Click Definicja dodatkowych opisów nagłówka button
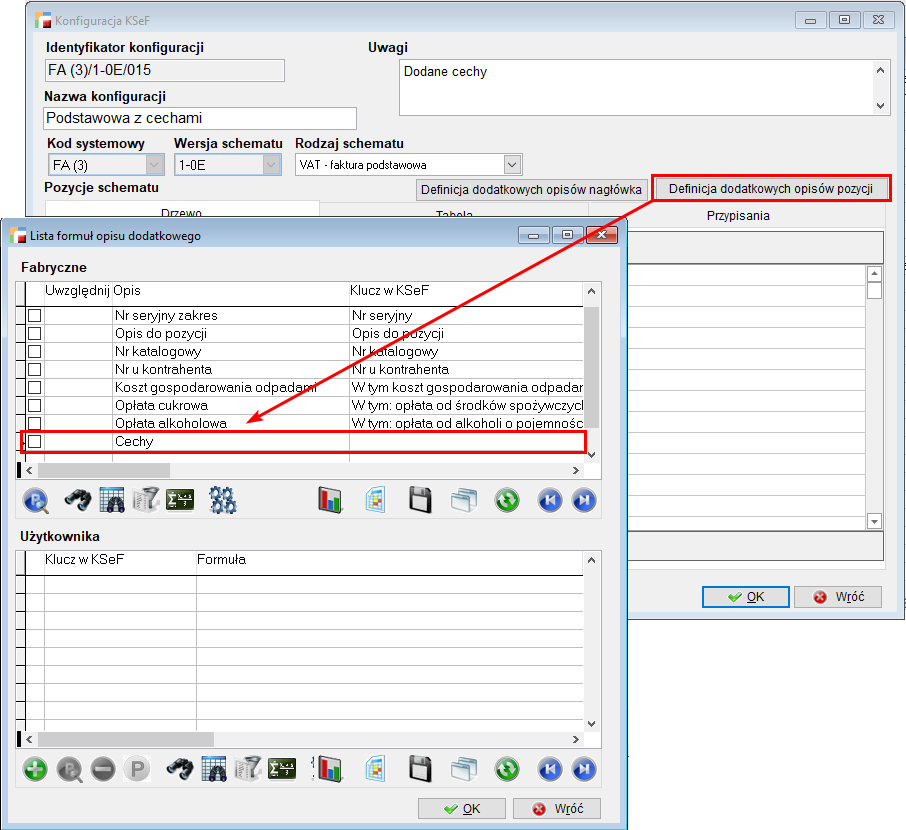 click(531, 189)
